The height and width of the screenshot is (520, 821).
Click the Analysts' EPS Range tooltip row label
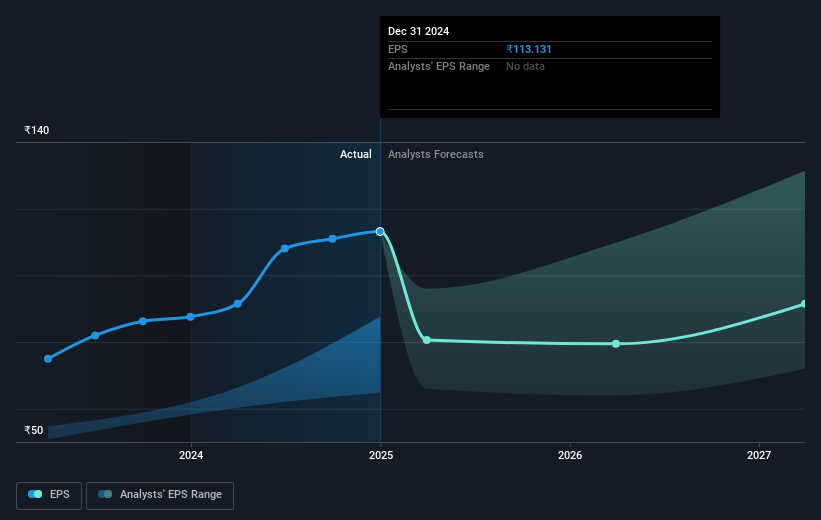click(439, 67)
